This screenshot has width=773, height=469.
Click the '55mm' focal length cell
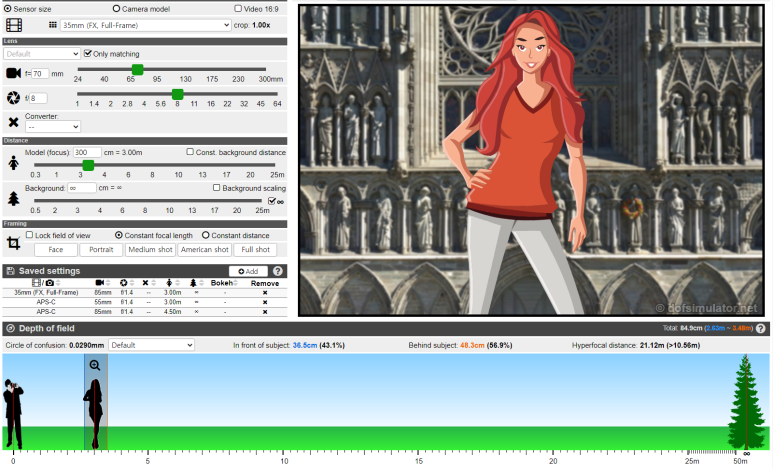(x=103, y=302)
